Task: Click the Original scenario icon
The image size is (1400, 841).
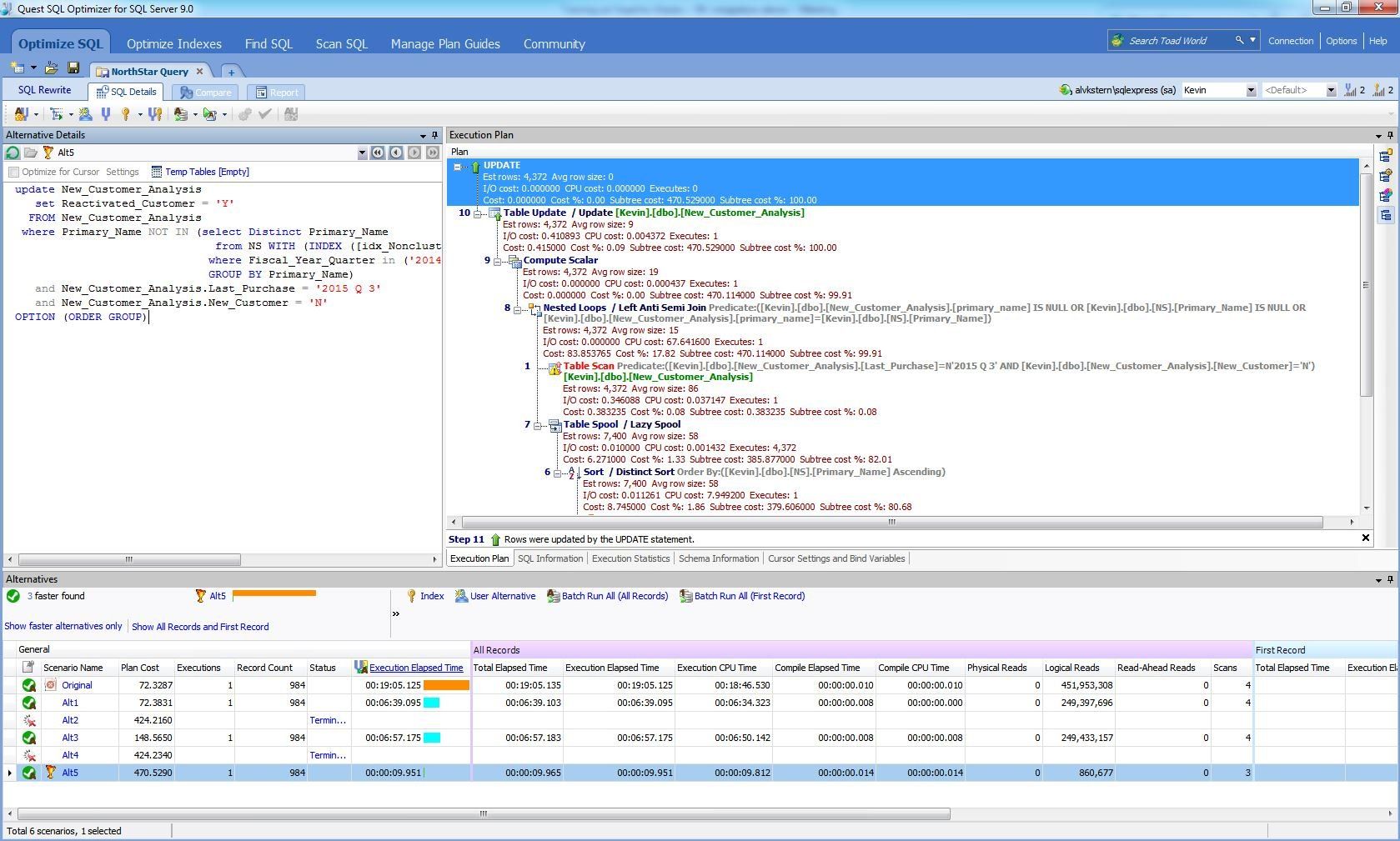Action: tap(51, 685)
